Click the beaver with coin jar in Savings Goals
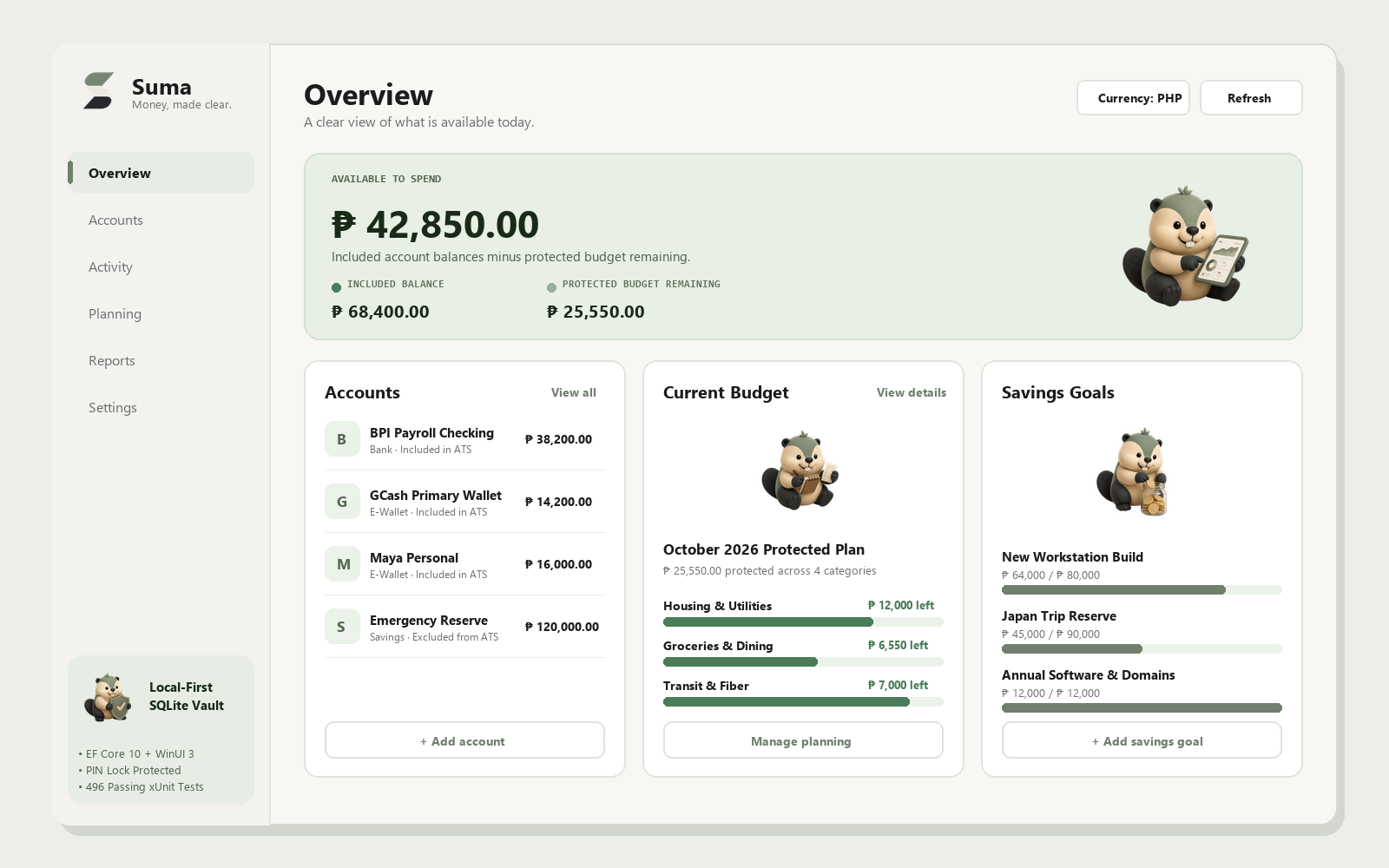Viewport: 1389px width, 868px height. pyautogui.click(x=1133, y=472)
